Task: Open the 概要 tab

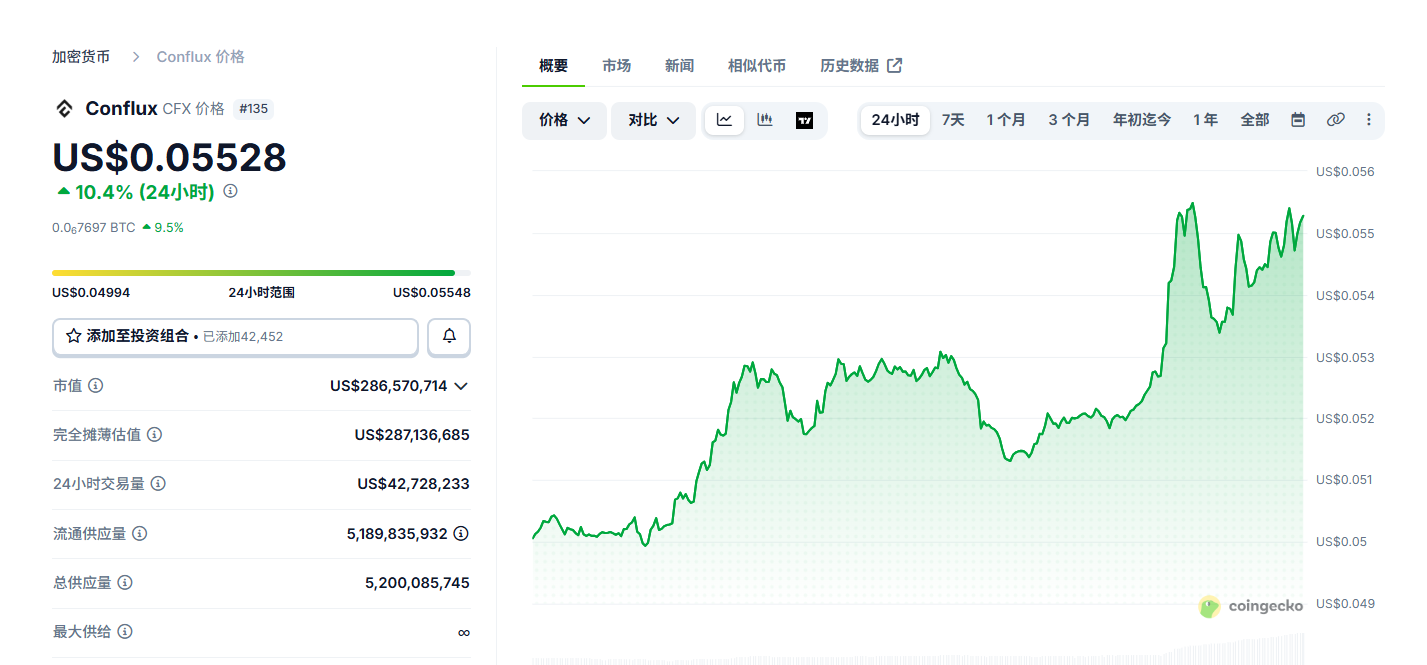Action: pyautogui.click(x=553, y=66)
